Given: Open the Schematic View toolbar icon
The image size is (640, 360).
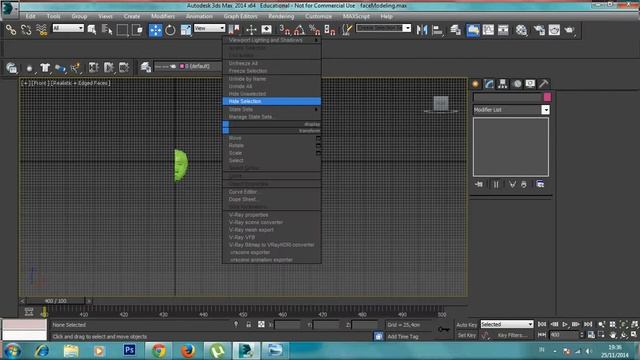Looking at the screenshot, I should click(503, 30).
